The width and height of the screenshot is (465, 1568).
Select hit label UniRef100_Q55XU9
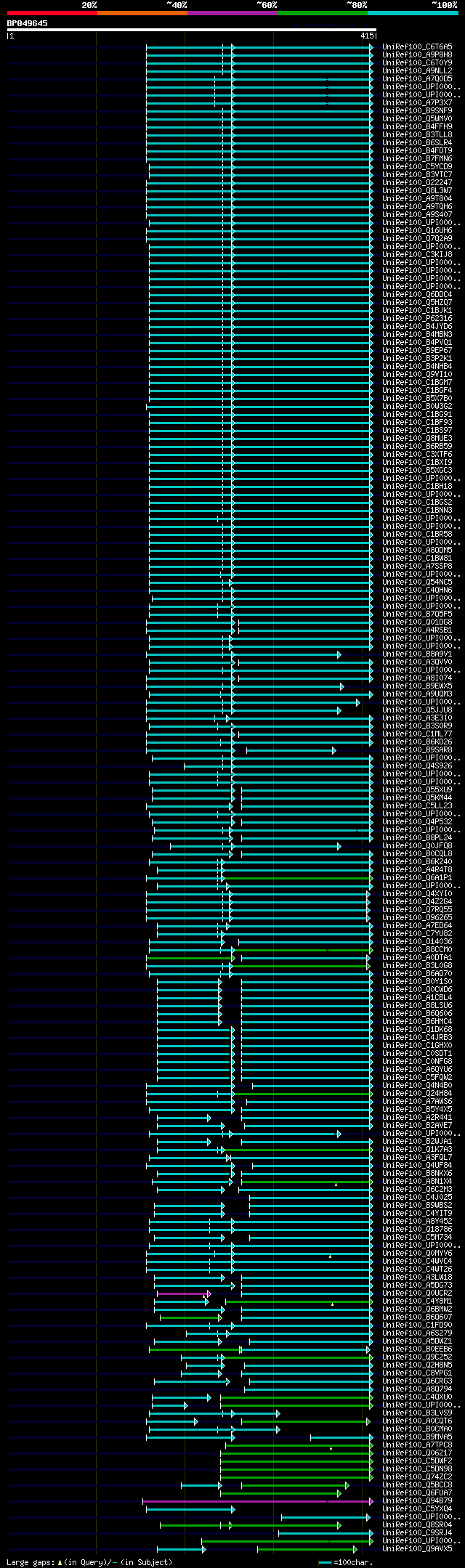pos(417,789)
